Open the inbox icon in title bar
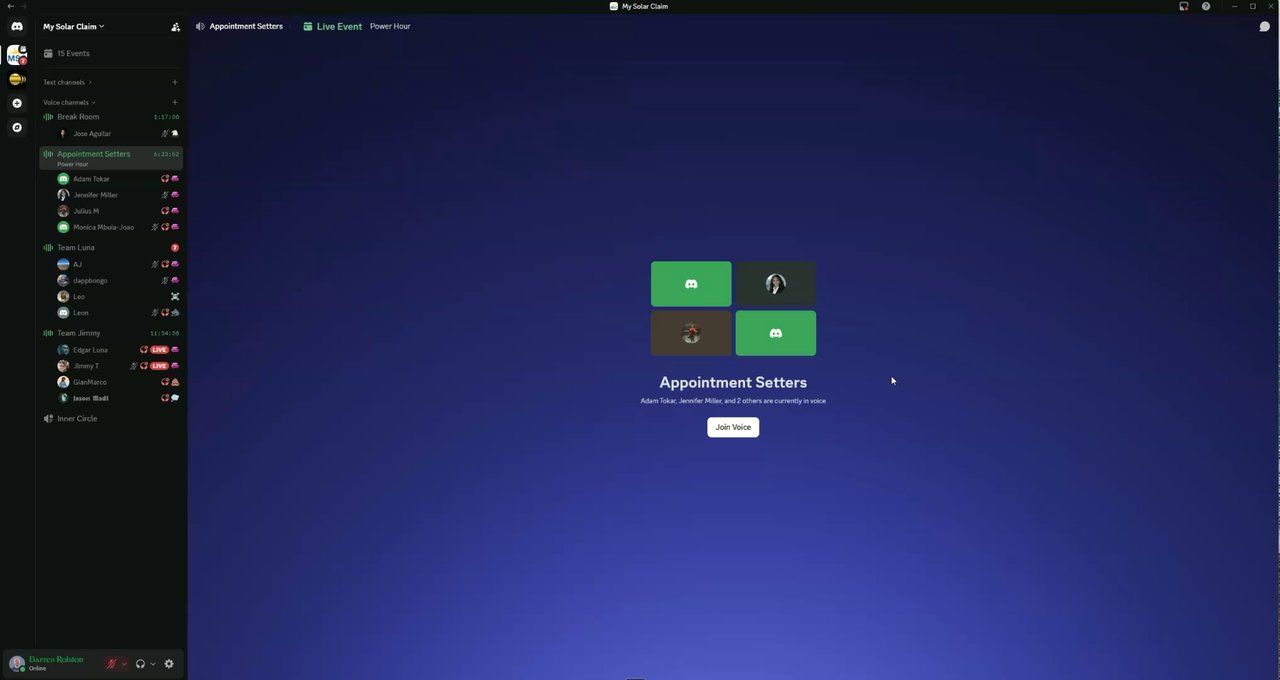This screenshot has height=680, width=1280. coord(1184,6)
